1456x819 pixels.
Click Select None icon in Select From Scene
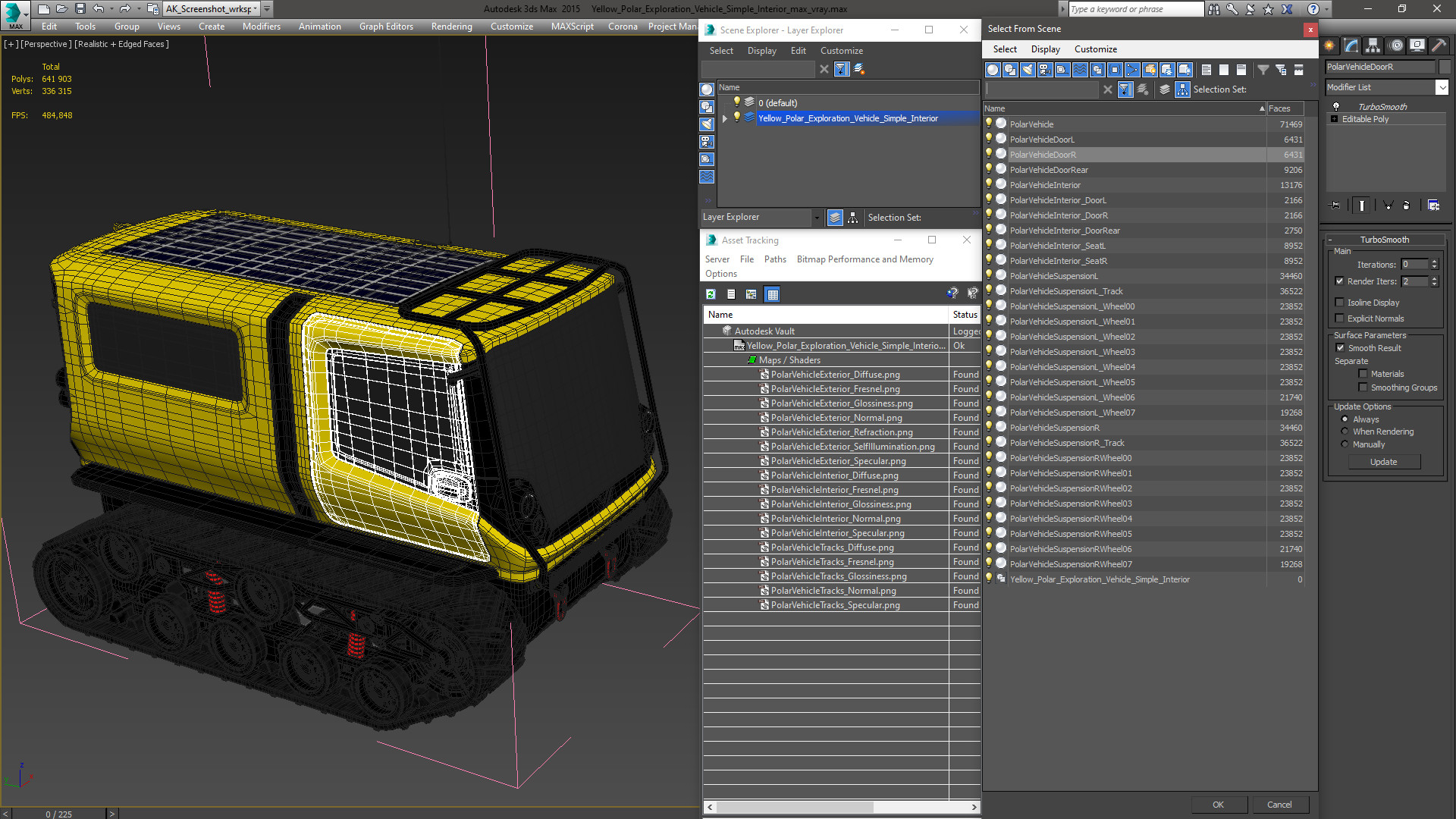click(1224, 70)
